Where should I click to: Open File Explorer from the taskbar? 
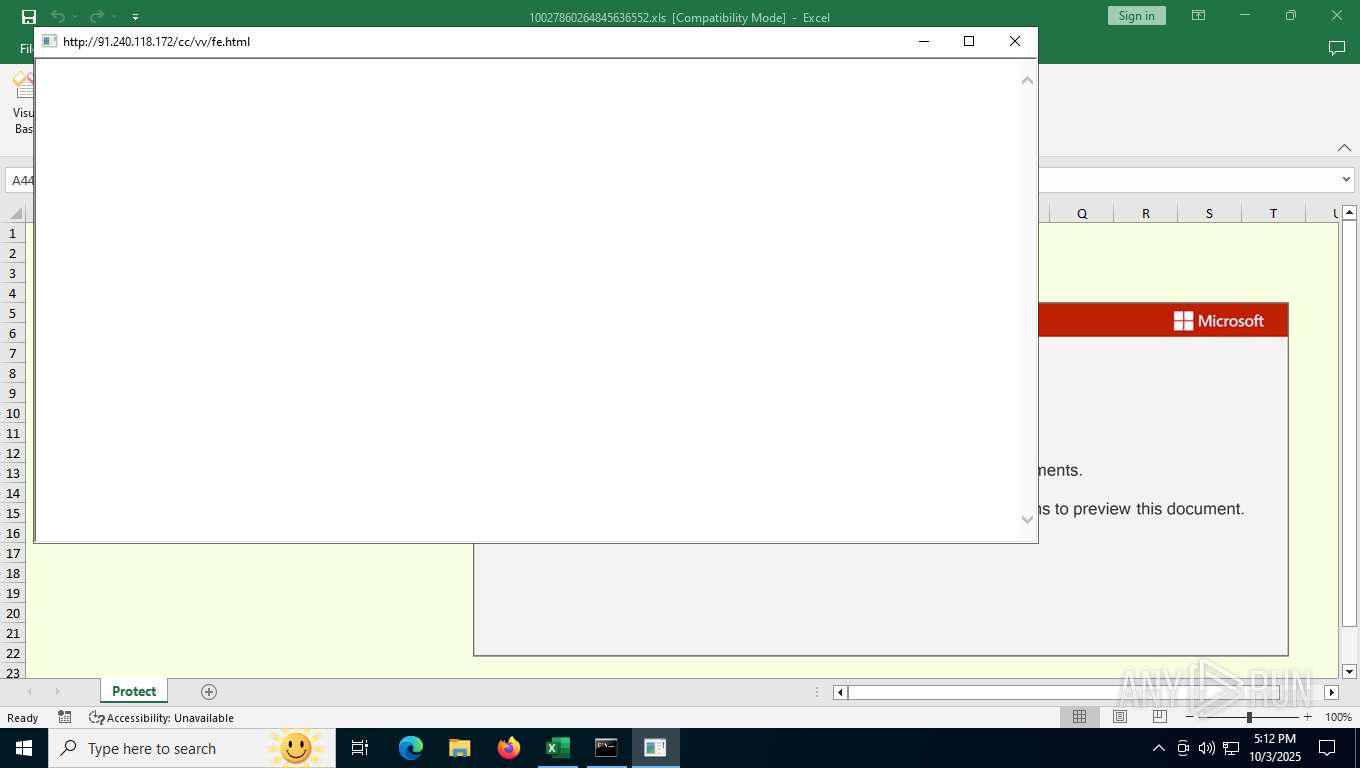click(460, 748)
